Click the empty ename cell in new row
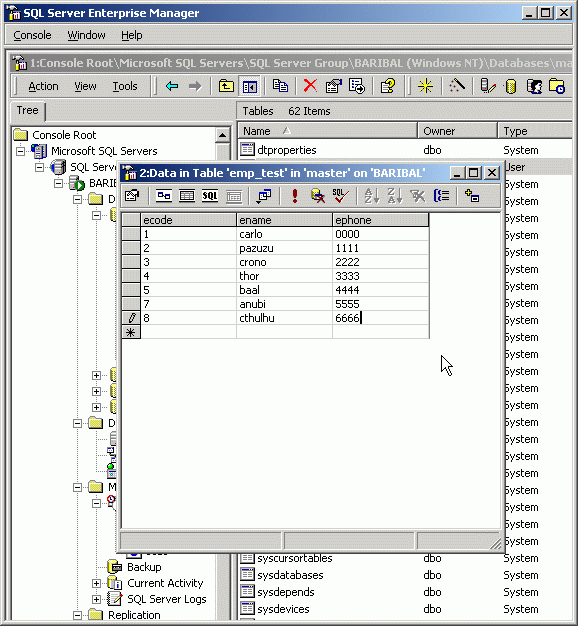The width and height of the screenshot is (578, 626). pyautogui.click(x=284, y=332)
